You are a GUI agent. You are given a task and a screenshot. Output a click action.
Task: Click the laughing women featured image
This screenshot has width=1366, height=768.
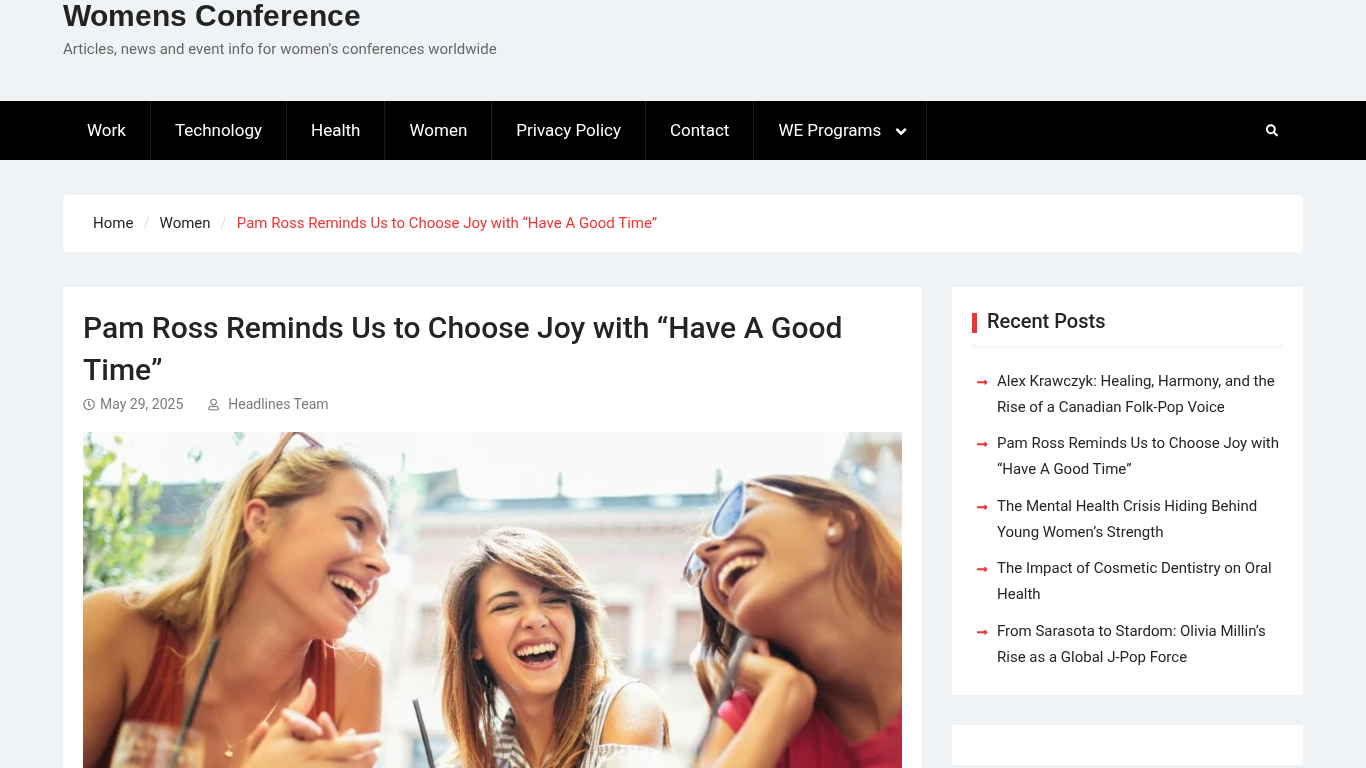(x=492, y=600)
